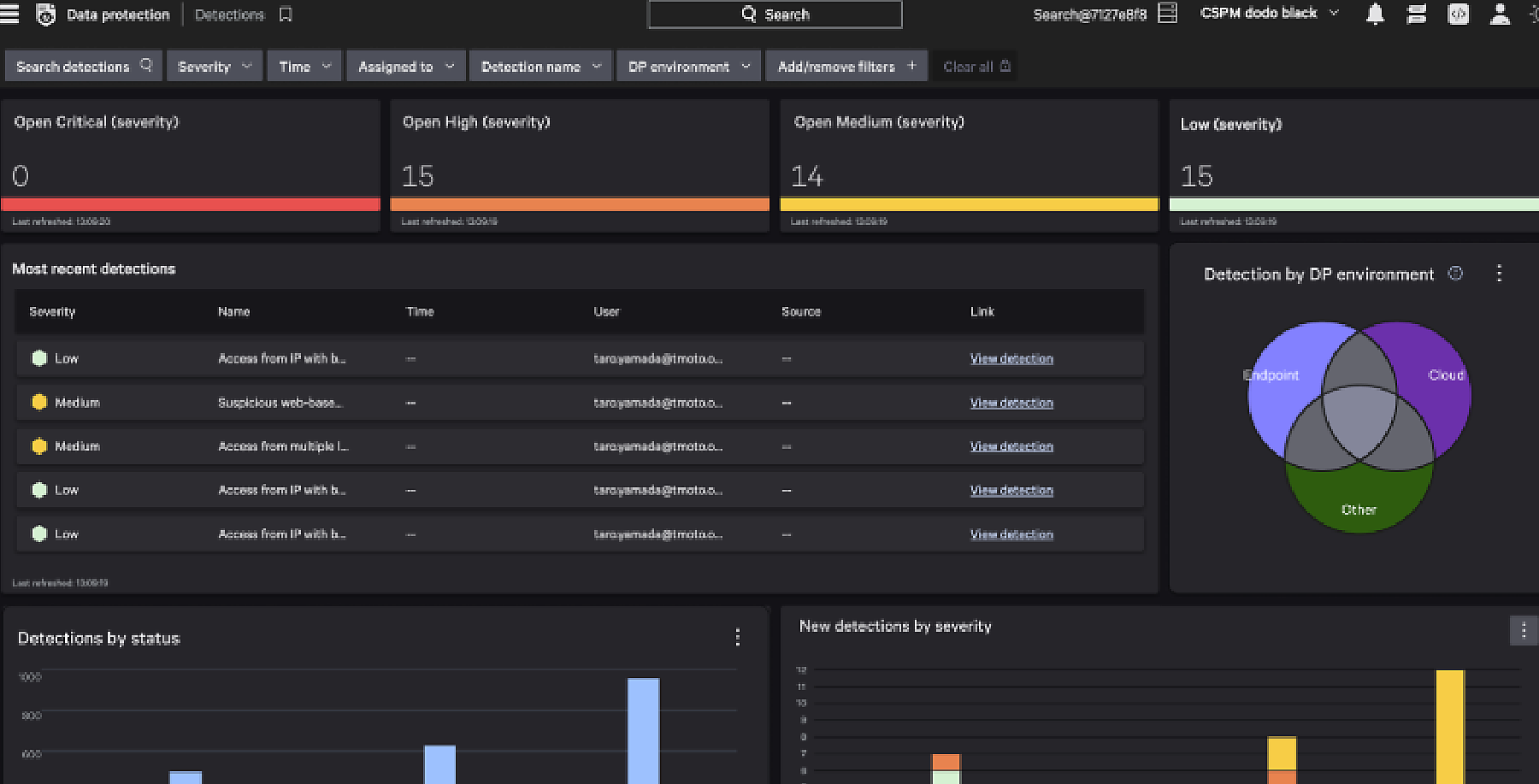Show info for Detection by DP environment

click(x=1455, y=274)
